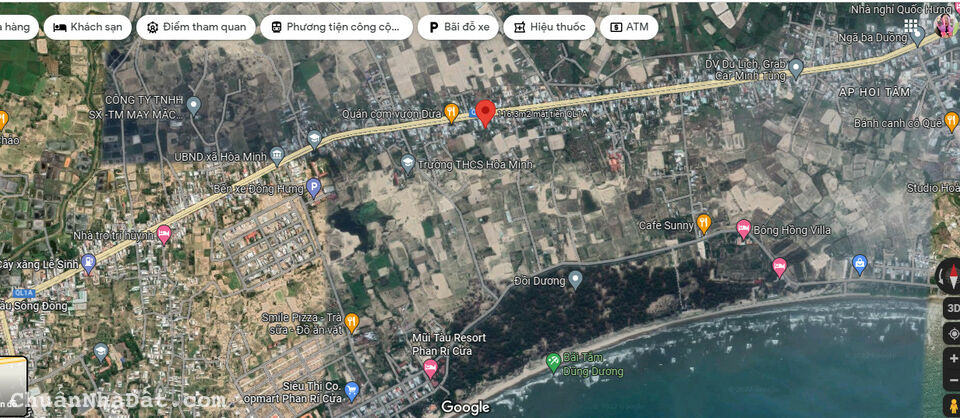Click the Mũi Tàu Resort hotel marker
Image resolution: width=960 pixels, height=418 pixels.
click(x=430, y=368)
